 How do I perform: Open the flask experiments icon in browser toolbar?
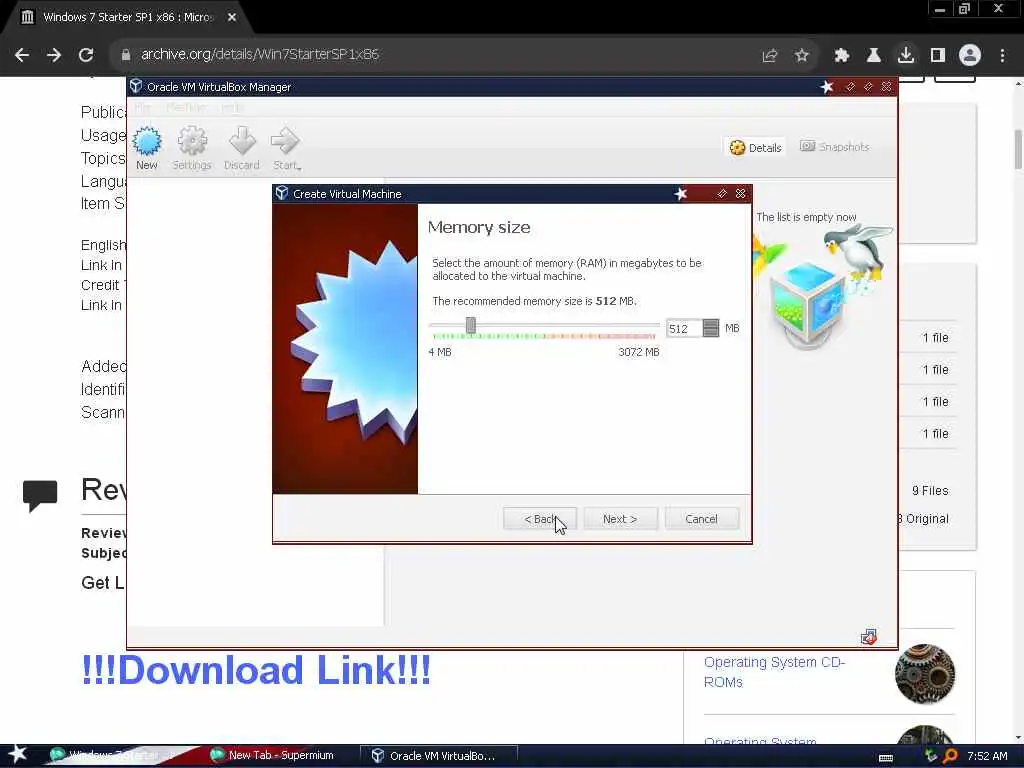pyautogui.click(x=873, y=56)
